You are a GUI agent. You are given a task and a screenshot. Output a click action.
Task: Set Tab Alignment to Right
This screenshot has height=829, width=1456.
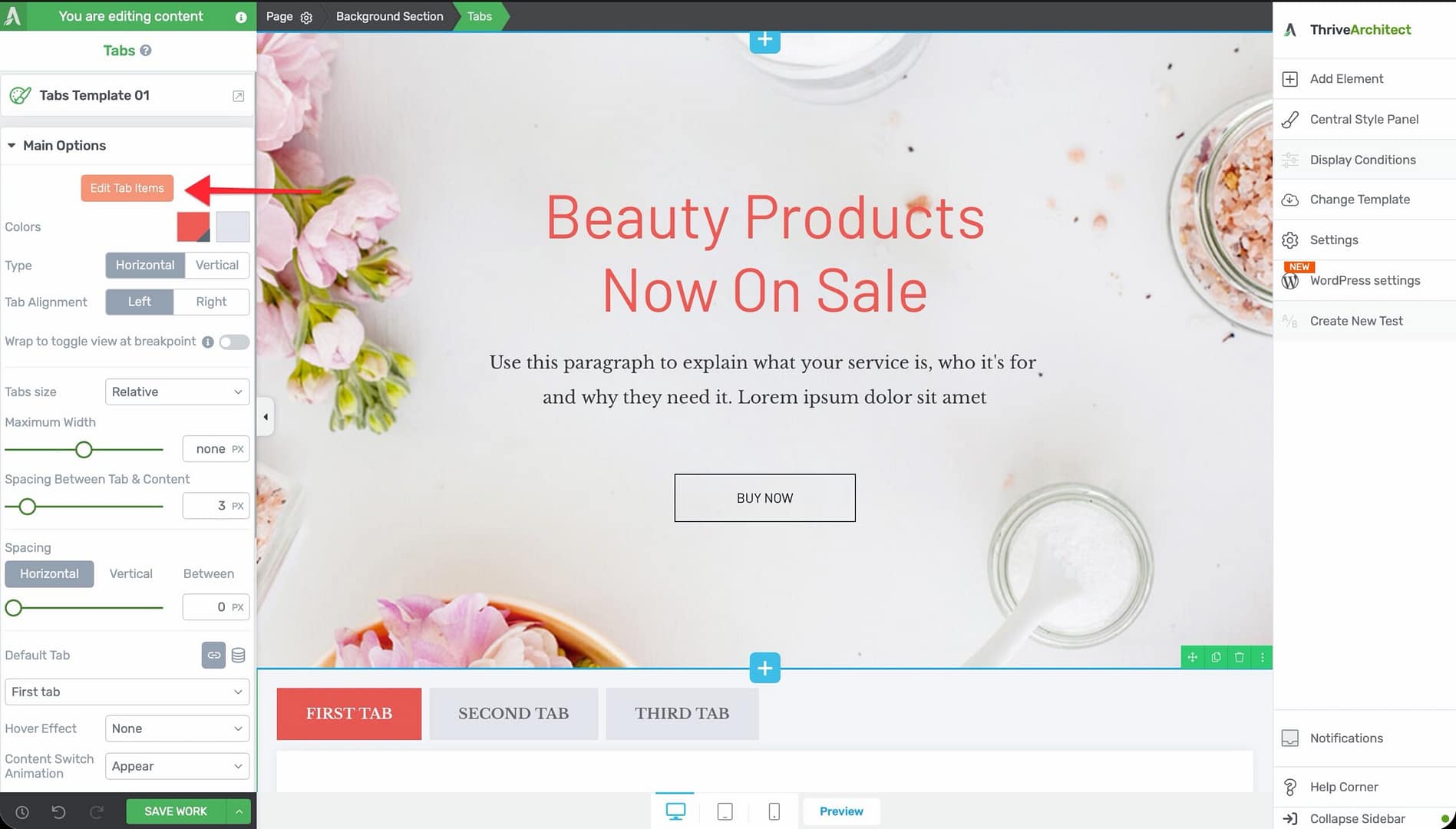pos(211,302)
